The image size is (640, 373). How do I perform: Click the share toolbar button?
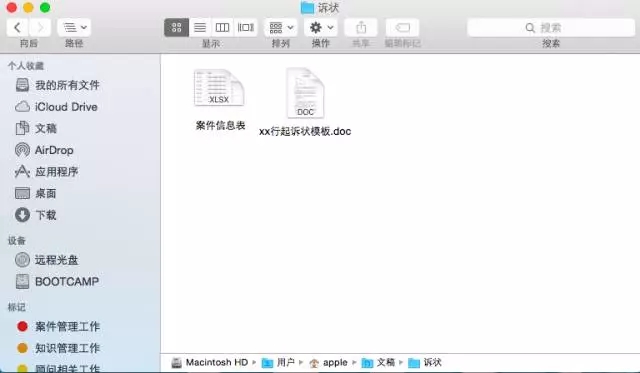tap(361, 28)
